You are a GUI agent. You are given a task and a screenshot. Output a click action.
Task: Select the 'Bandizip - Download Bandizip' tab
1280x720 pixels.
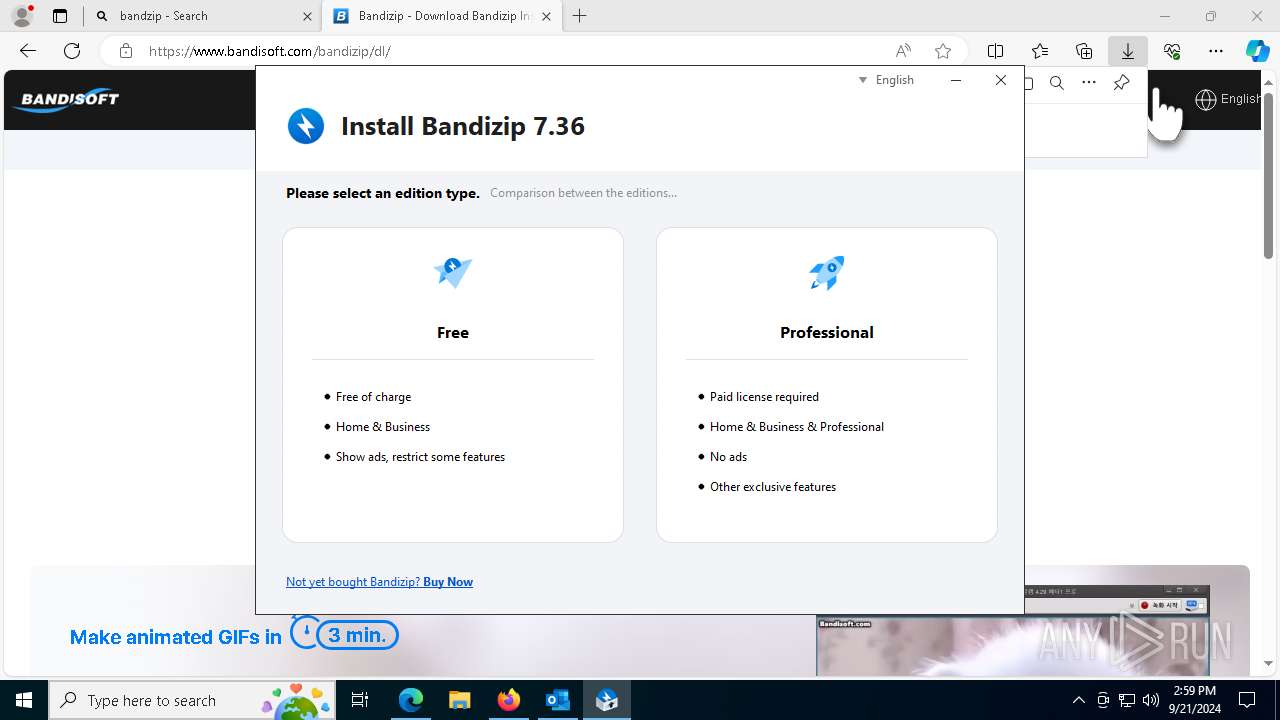[441, 16]
